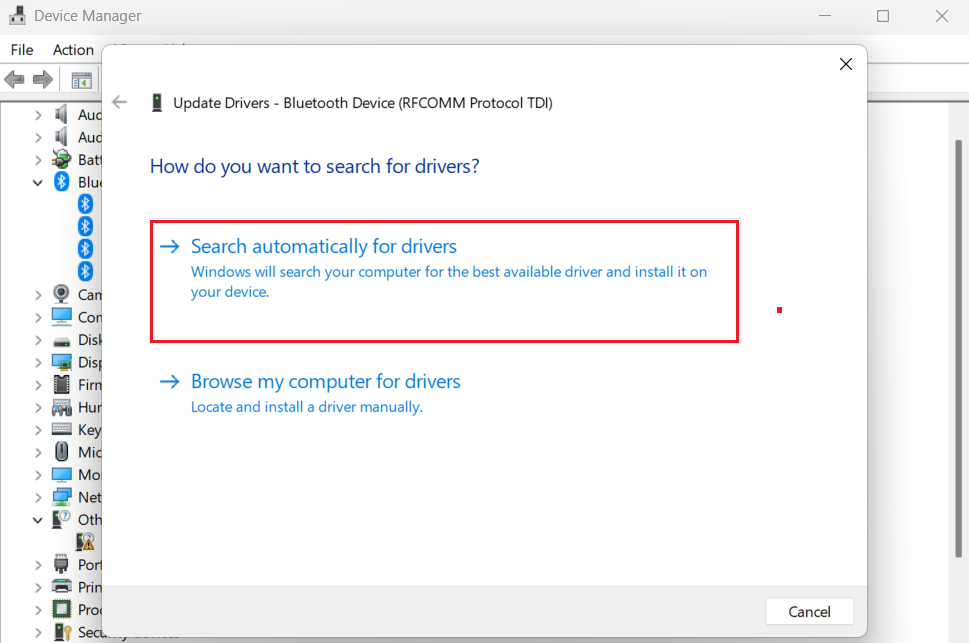Open the Action menu

(73, 49)
